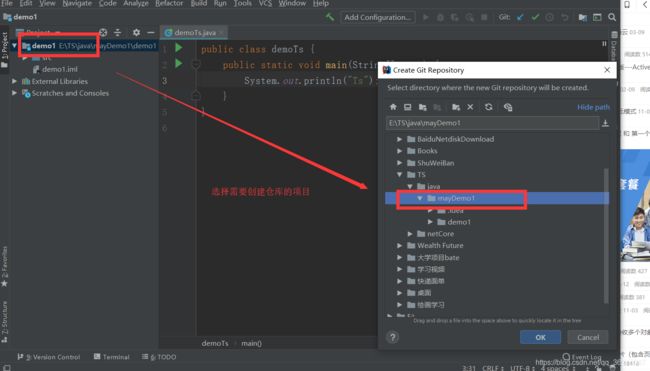Click locate/scroll-from-source icon in Project panel
This screenshot has width=650, height=371.
tap(103, 32)
